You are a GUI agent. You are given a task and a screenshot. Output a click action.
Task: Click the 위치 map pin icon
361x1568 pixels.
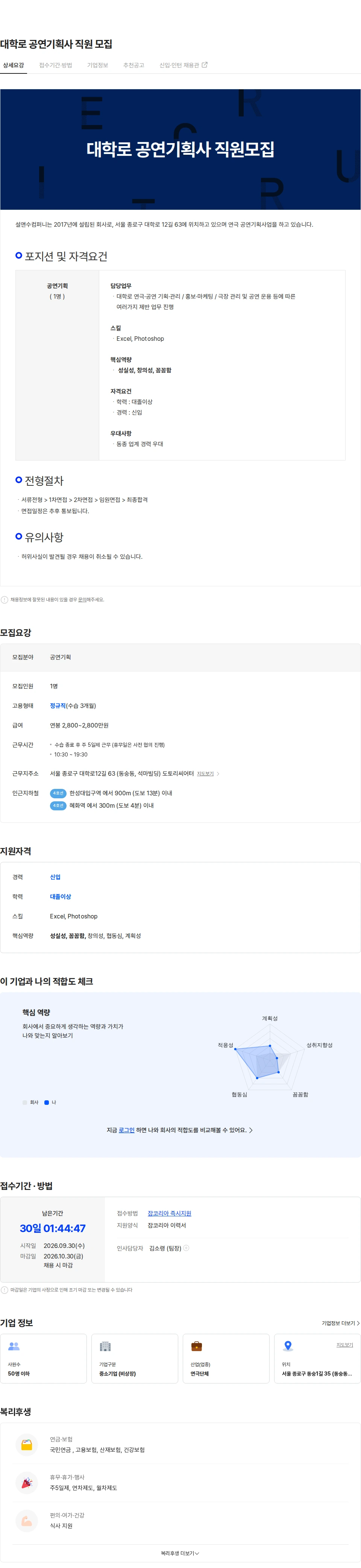tap(288, 1347)
